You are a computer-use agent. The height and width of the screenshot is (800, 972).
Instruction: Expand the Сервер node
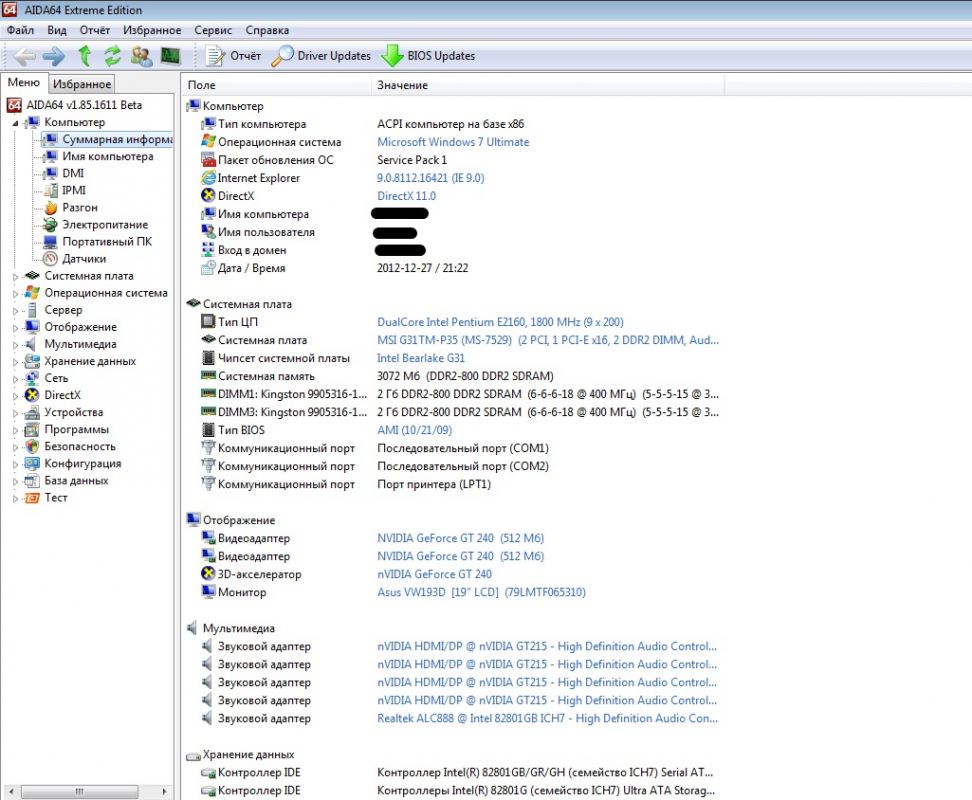15,311
